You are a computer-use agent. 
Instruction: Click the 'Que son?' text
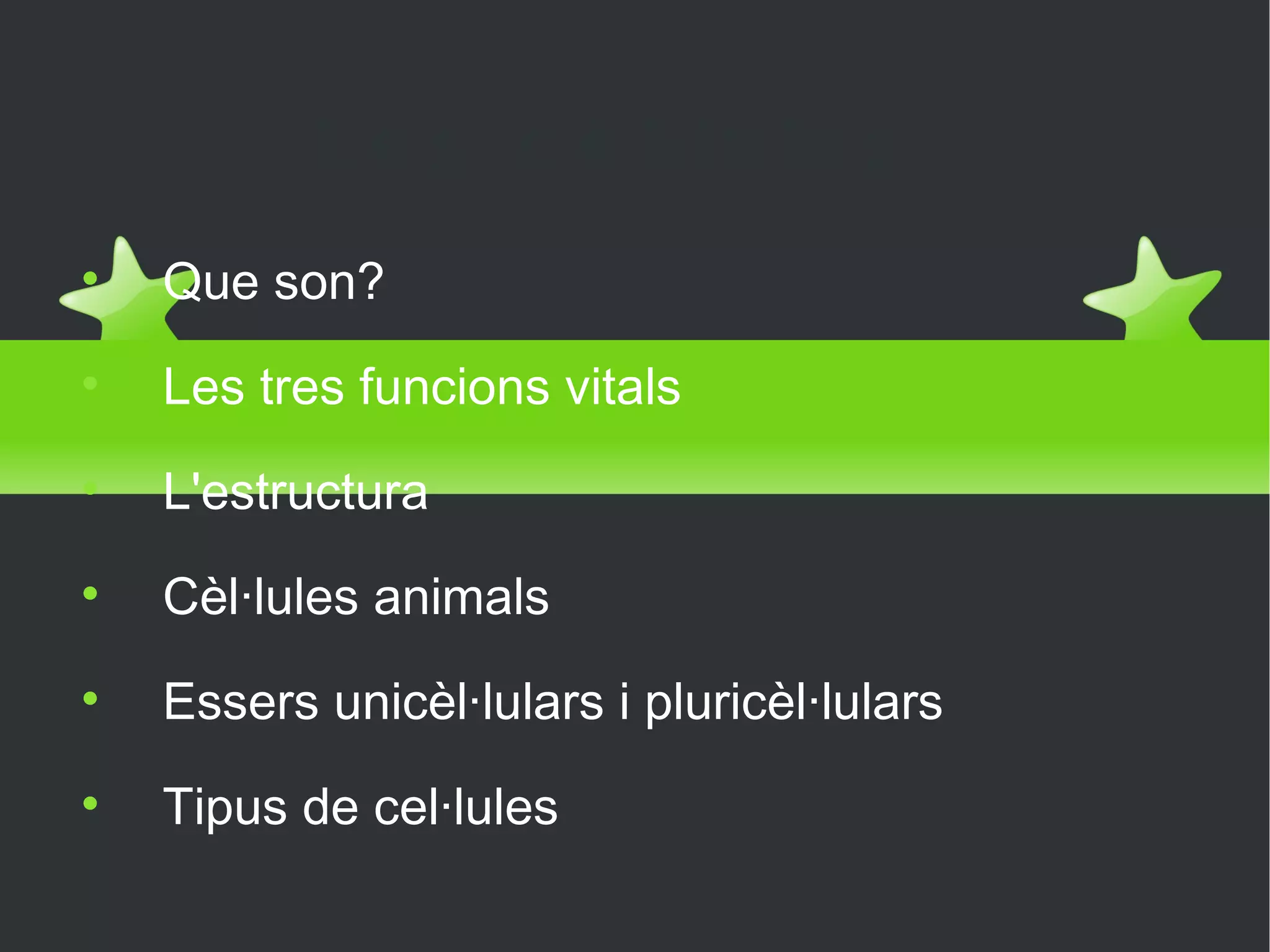point(273,282)
